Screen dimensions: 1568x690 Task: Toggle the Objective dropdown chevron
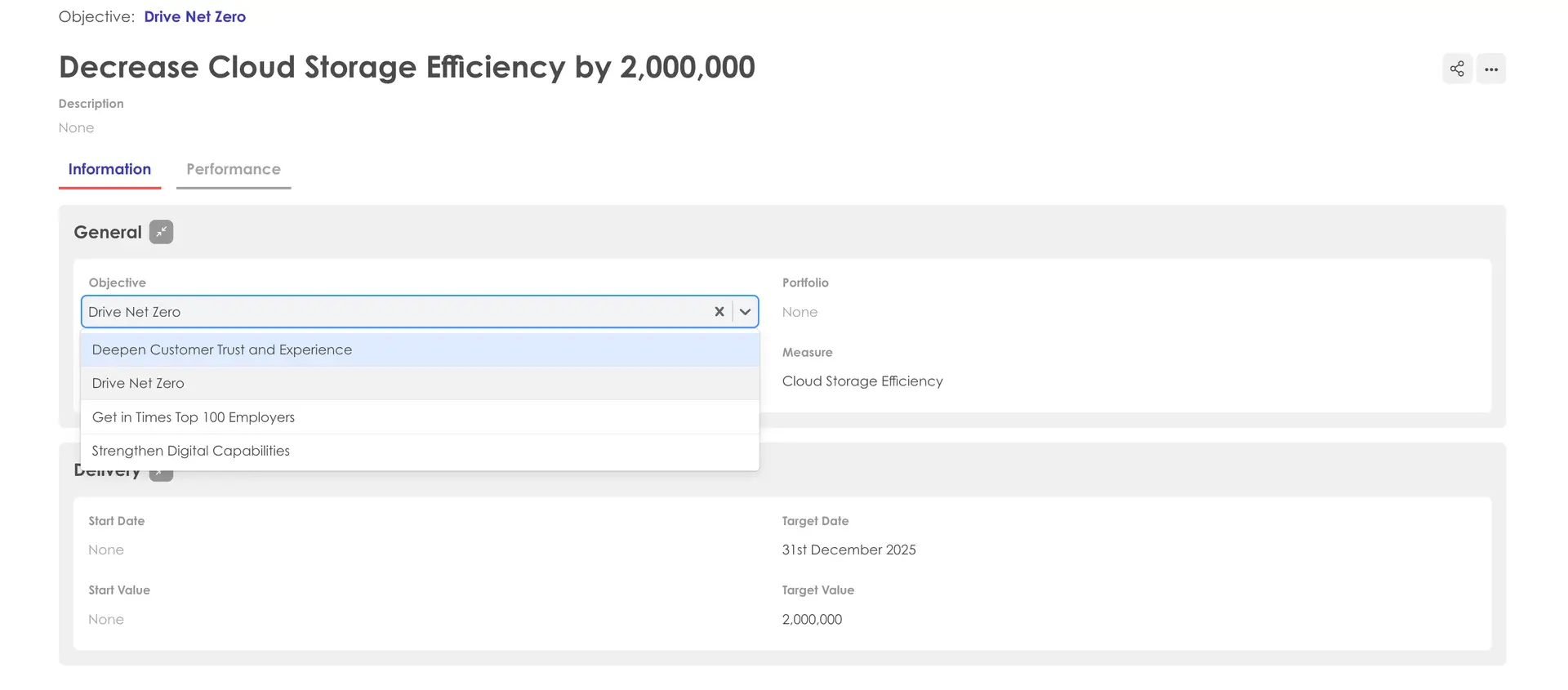(x=745, y=311)
